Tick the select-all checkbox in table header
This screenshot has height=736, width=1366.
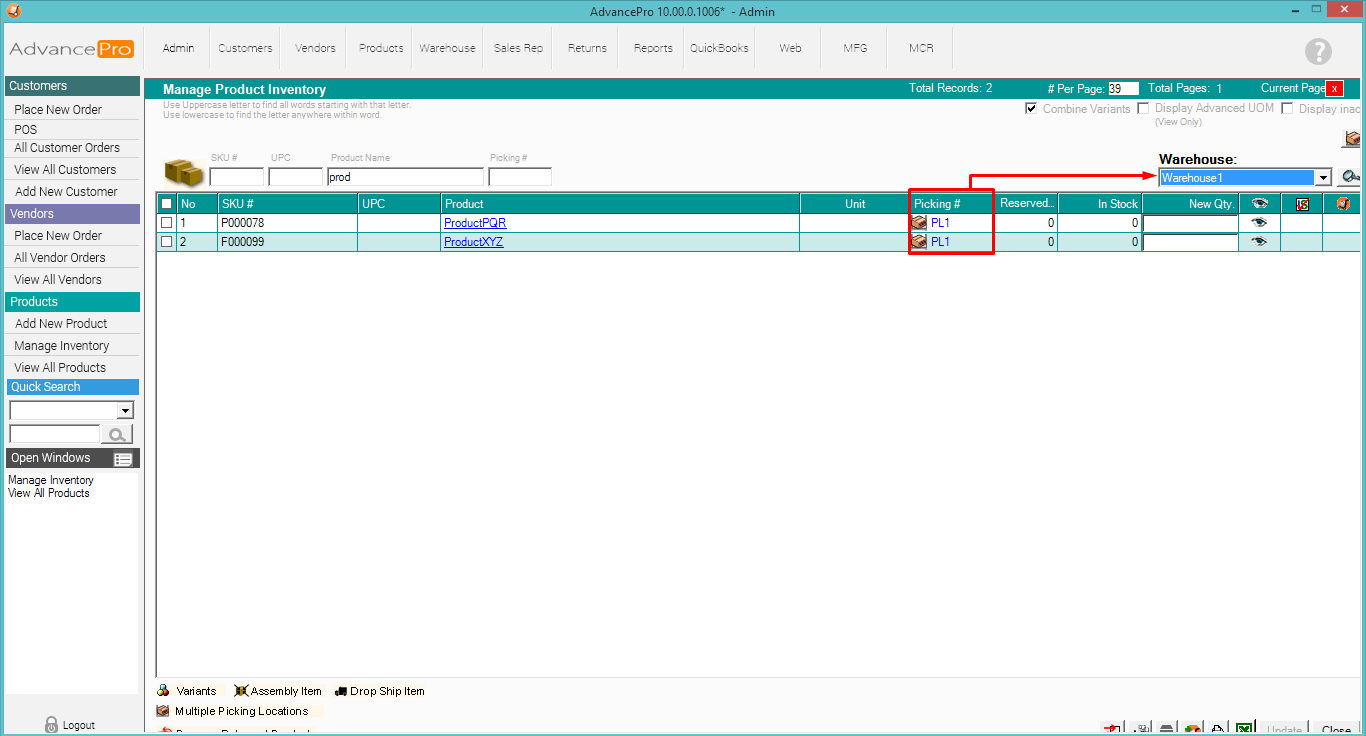167,204
